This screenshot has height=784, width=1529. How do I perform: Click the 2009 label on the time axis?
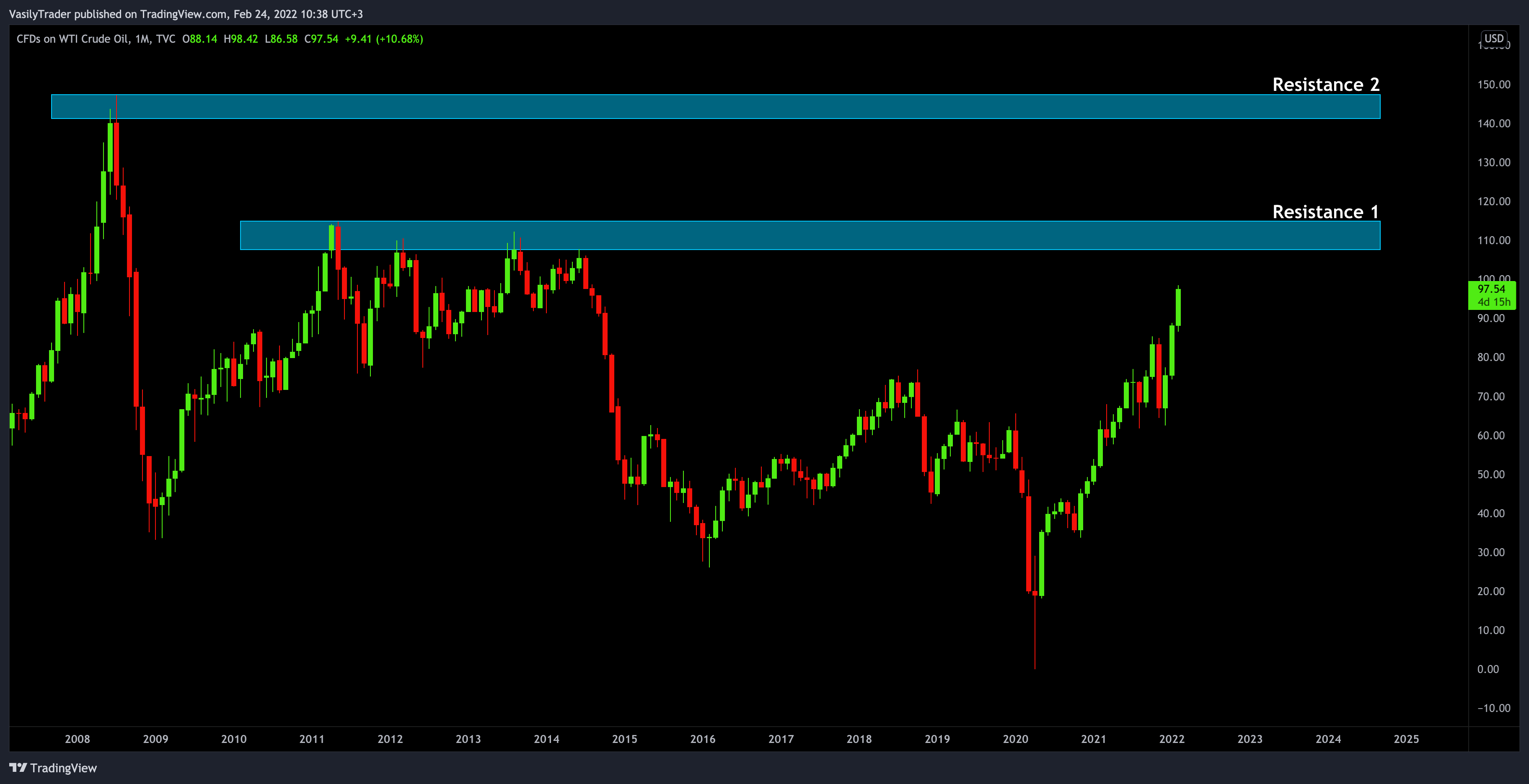(155, 739)
